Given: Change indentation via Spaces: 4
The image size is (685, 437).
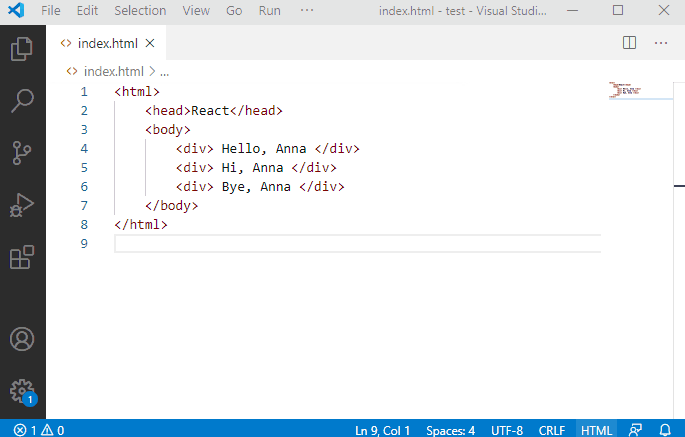Looking at the screenshot, I should point(450,430).
